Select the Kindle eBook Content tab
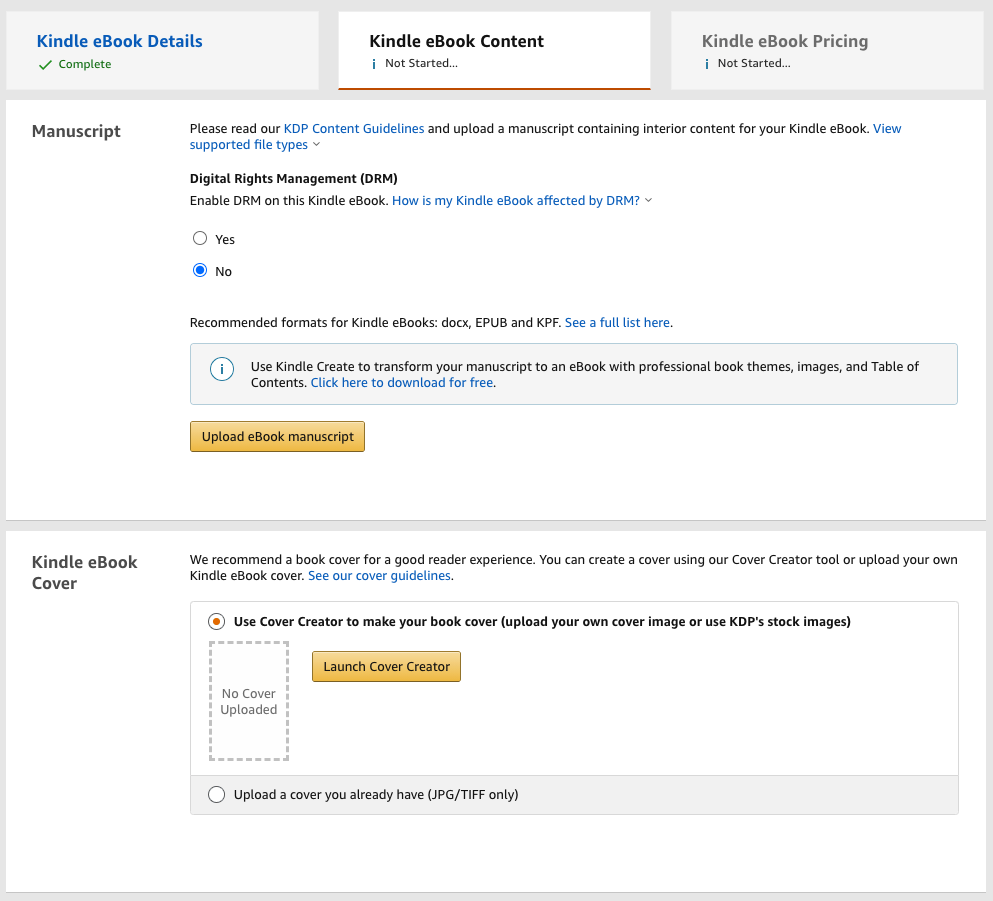Screen dimensions: 993x901 tap(456, 41)
